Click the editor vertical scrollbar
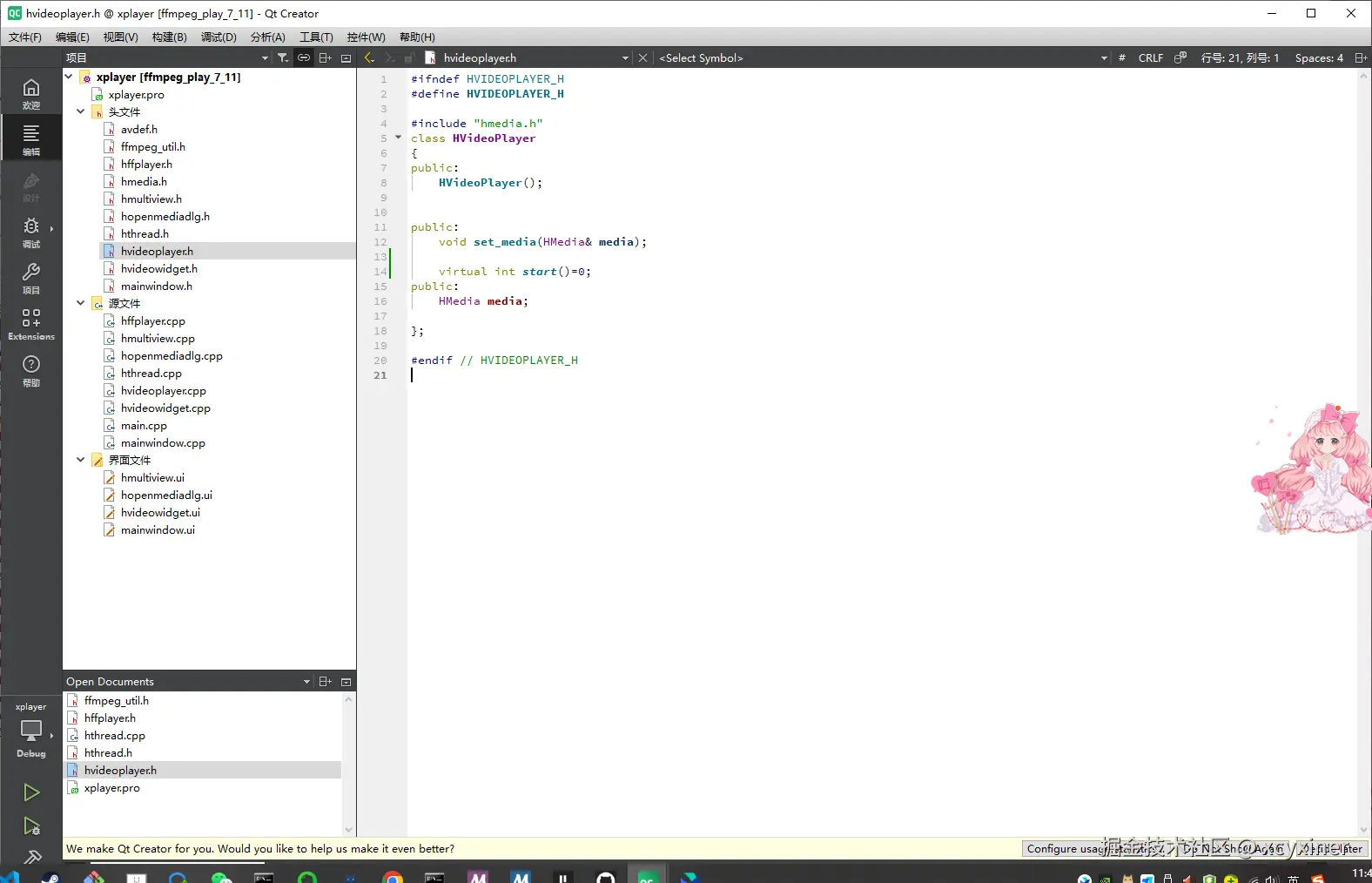Image resolution: width=1372 pixels, height=883 pixels. [1363, 452]
